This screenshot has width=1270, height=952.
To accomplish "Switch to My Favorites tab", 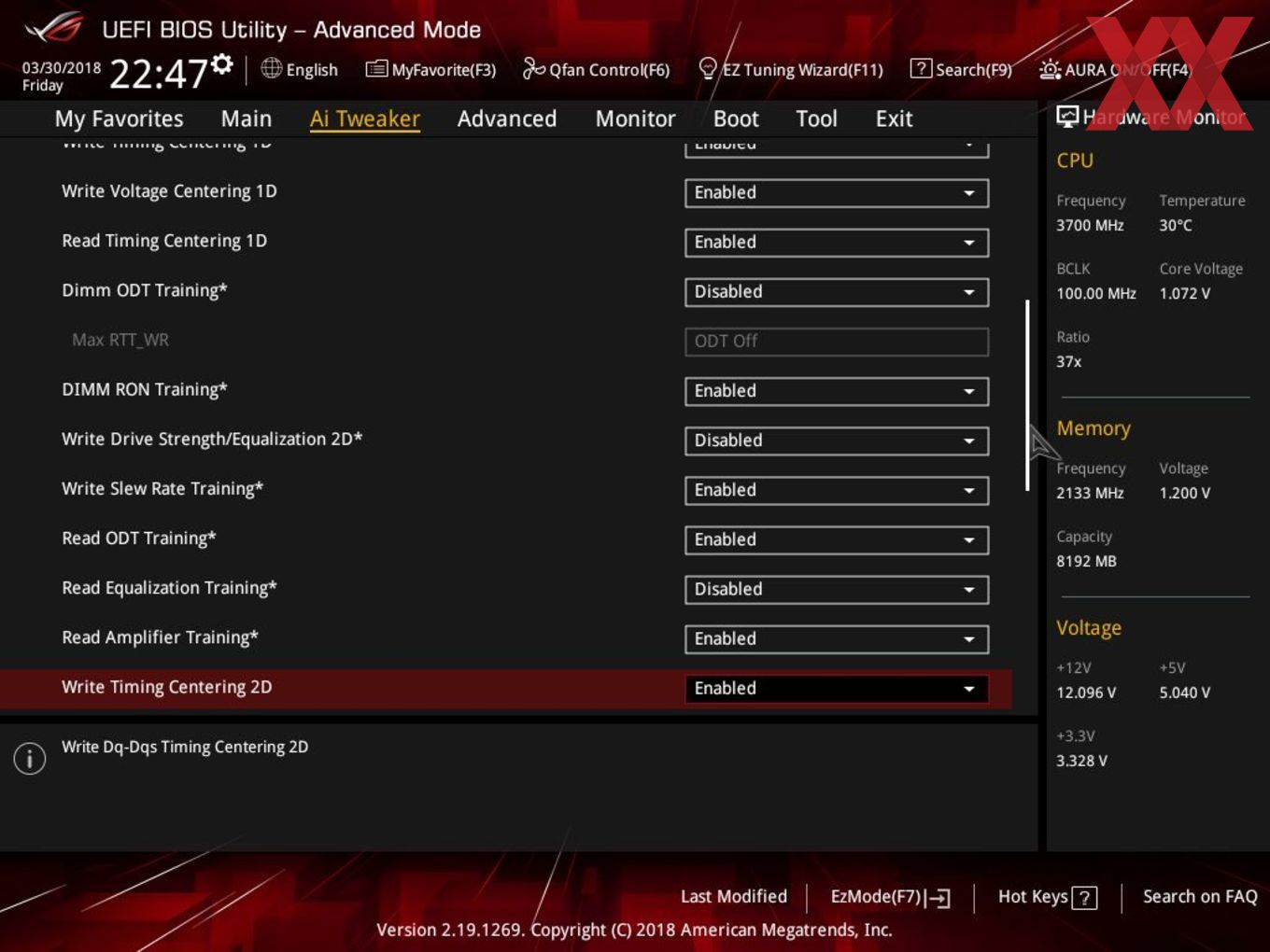I will [x=119, y=119].
